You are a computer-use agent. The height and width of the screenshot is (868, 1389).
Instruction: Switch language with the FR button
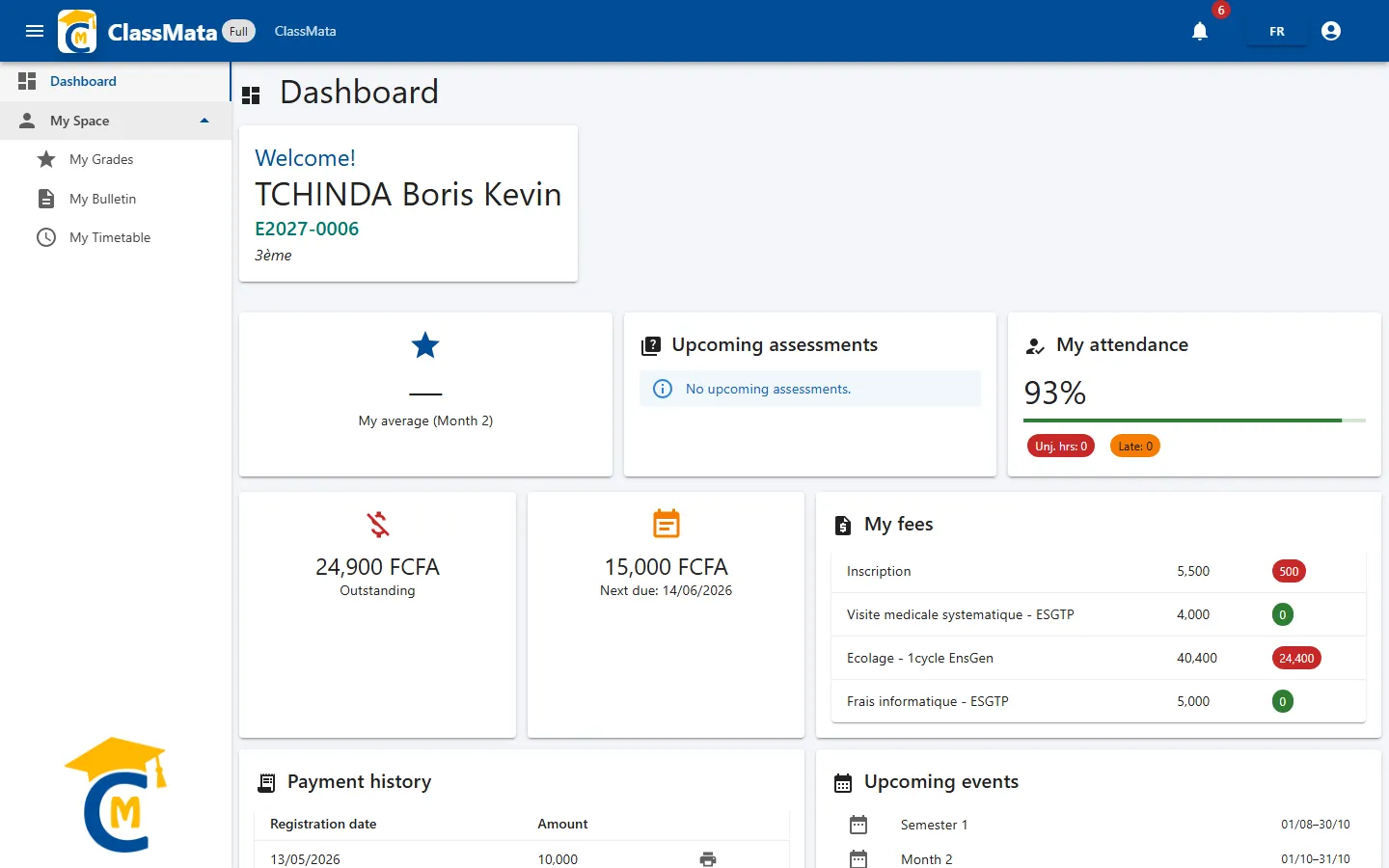(1277, 31)
